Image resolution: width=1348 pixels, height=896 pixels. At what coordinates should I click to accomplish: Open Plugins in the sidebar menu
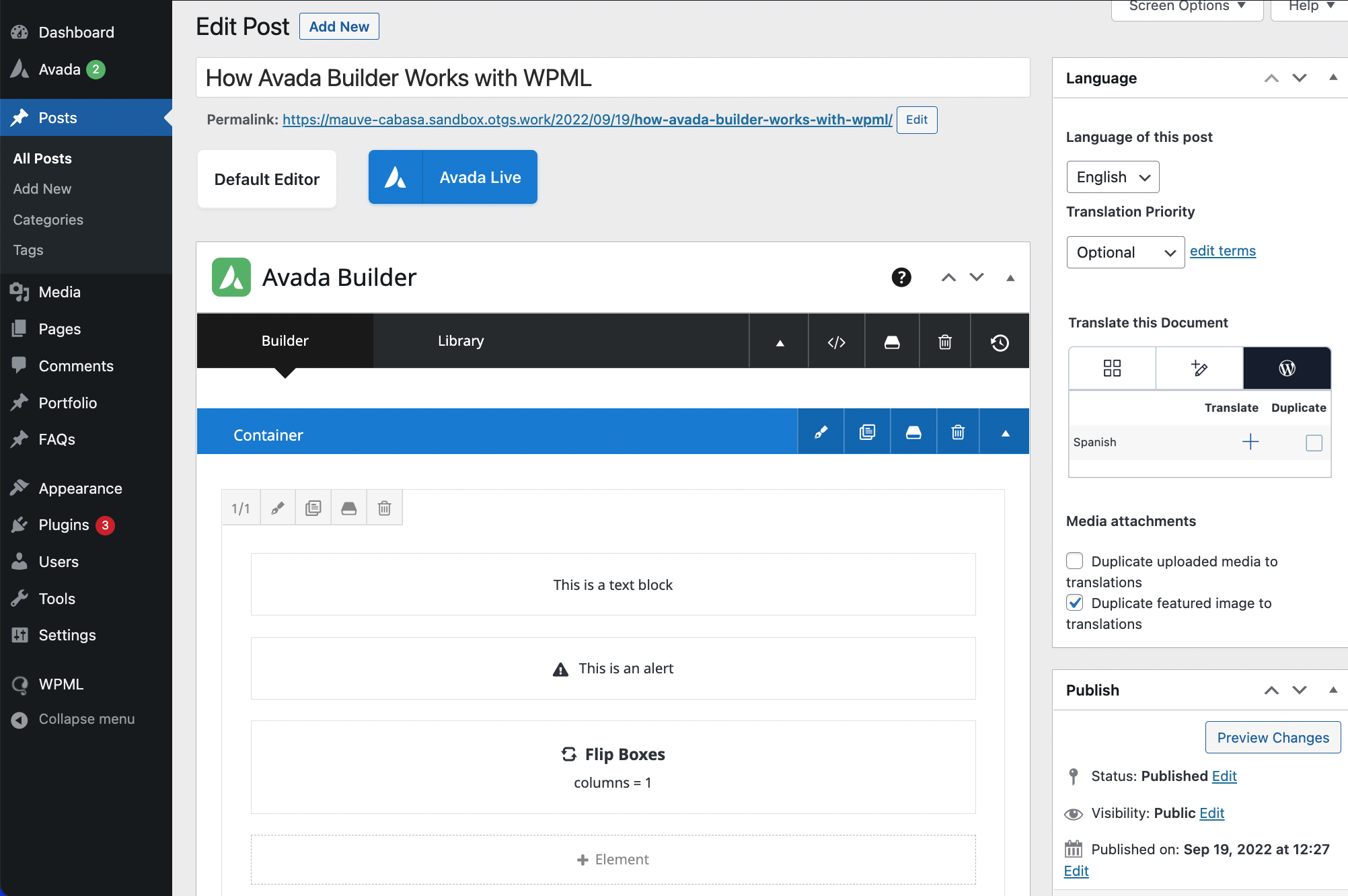point(64,525)
